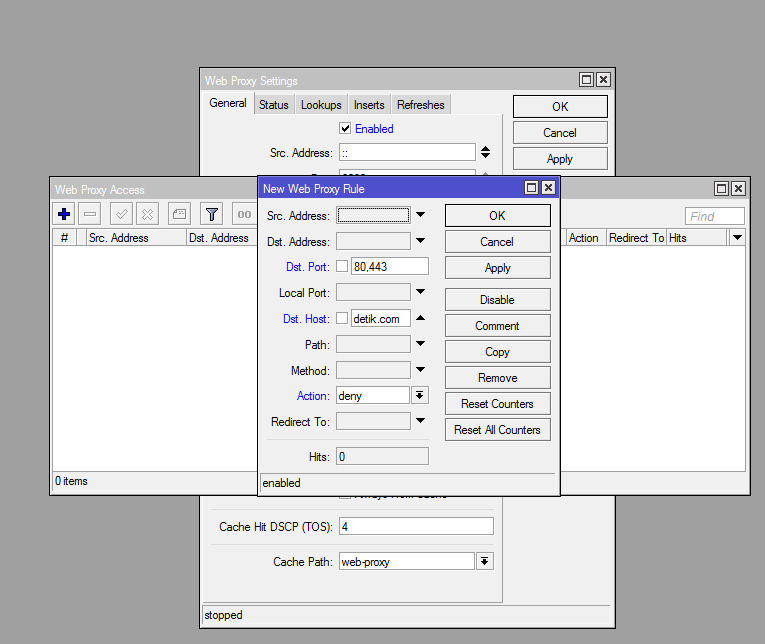Toggle the Dst. Host negate checkbox

click(x=342, y=318)
